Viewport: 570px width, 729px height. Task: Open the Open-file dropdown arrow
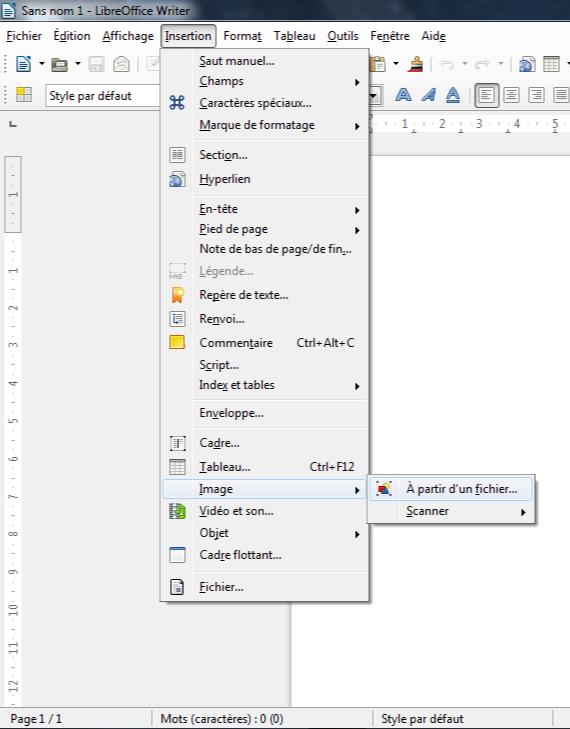[x=78, y=64]
